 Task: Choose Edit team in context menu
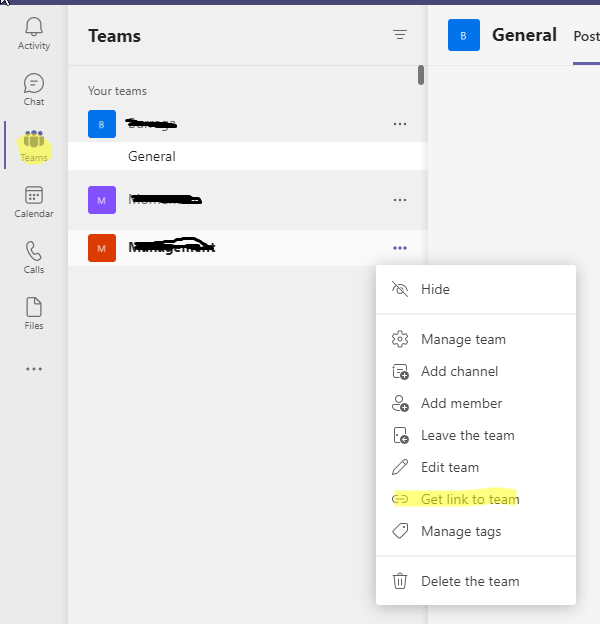click(476, 467)
